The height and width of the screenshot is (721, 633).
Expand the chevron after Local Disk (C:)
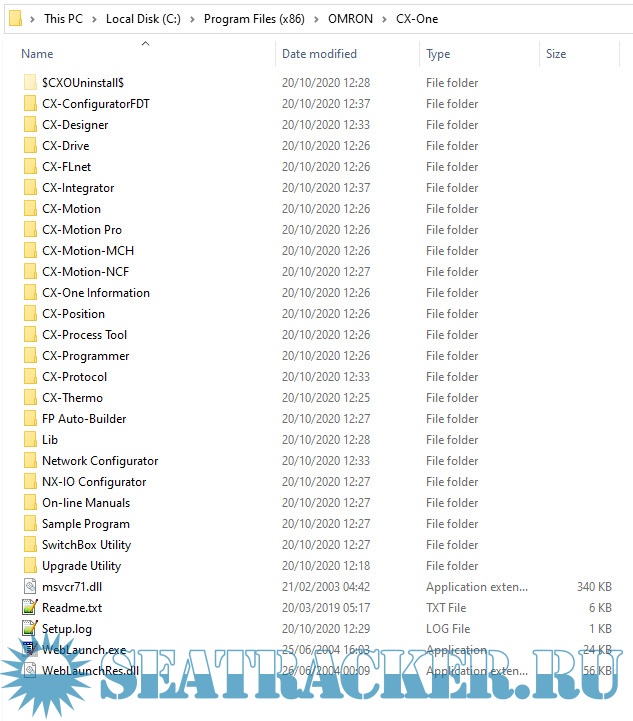point(194,19)
